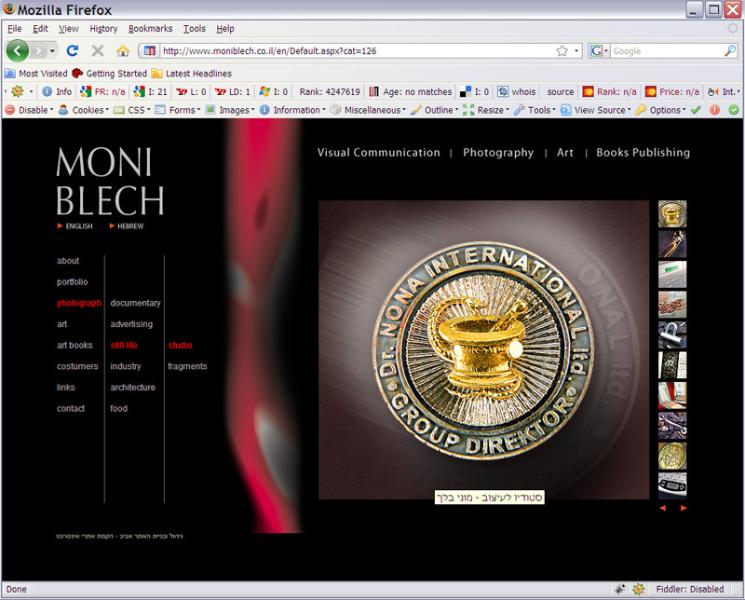Expand the developer Tools dropdown

tap(535, 110)
